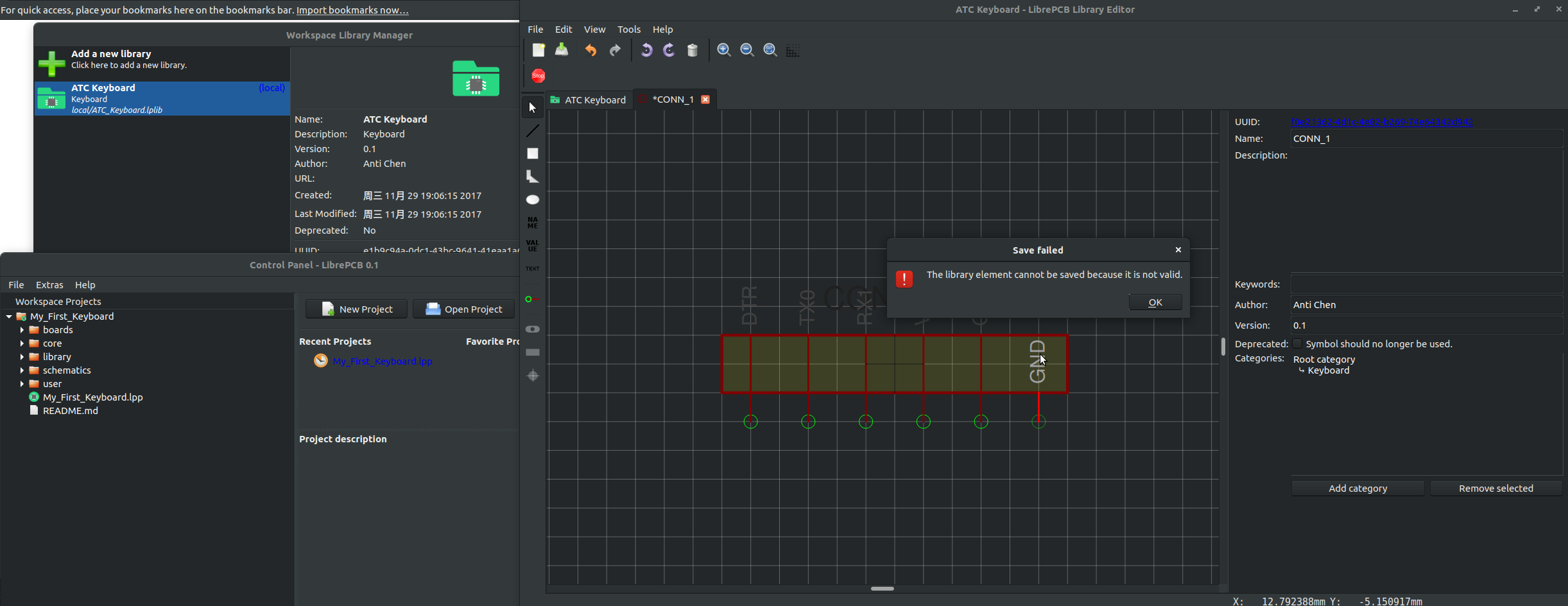This screenshot has height=606, width=1568.
Task: Click OK in the Save failed dialog
Action: point(1155,302)
